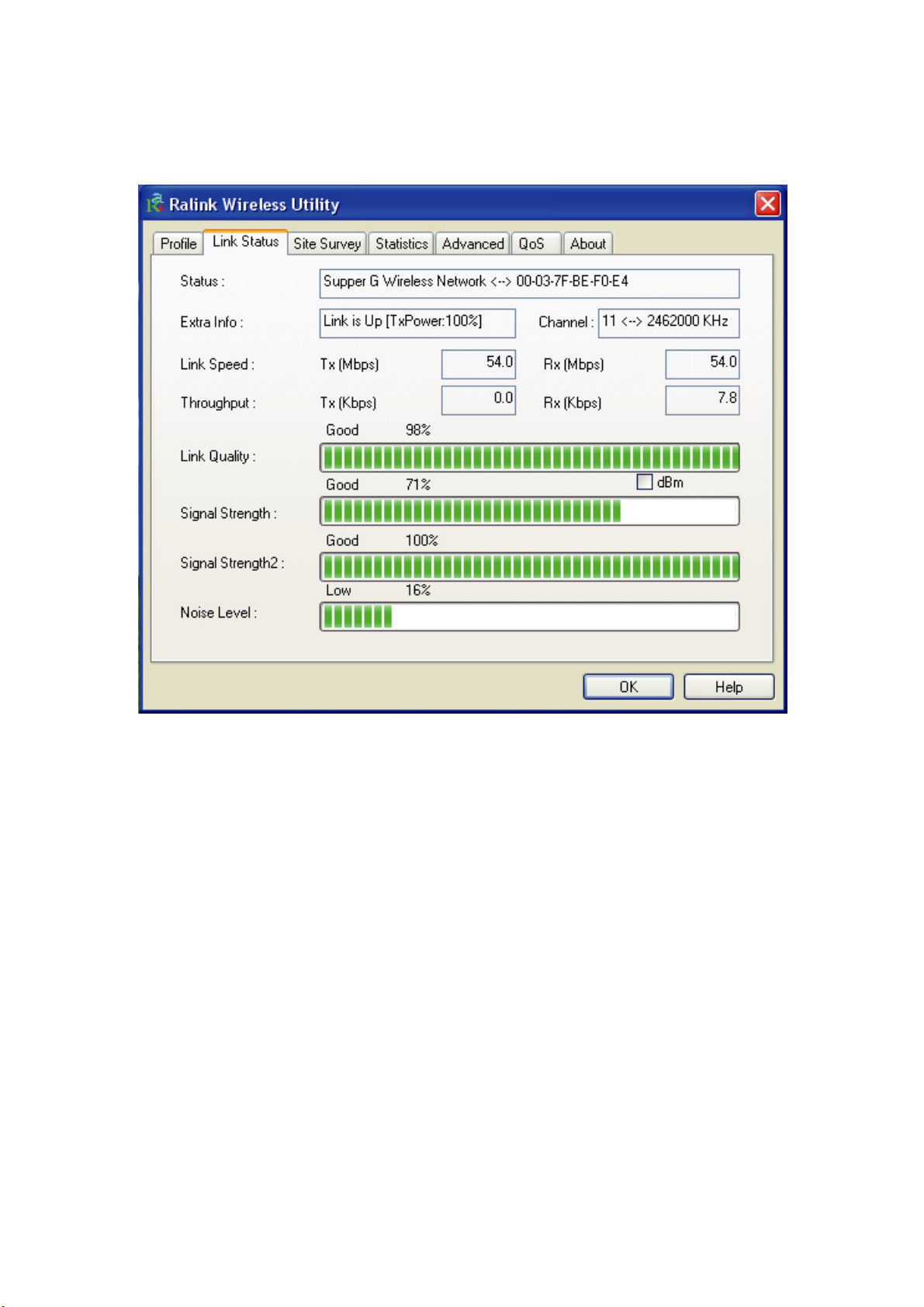
Task: Click the Rx Kbps throughput value field
Action: [702, 400]
